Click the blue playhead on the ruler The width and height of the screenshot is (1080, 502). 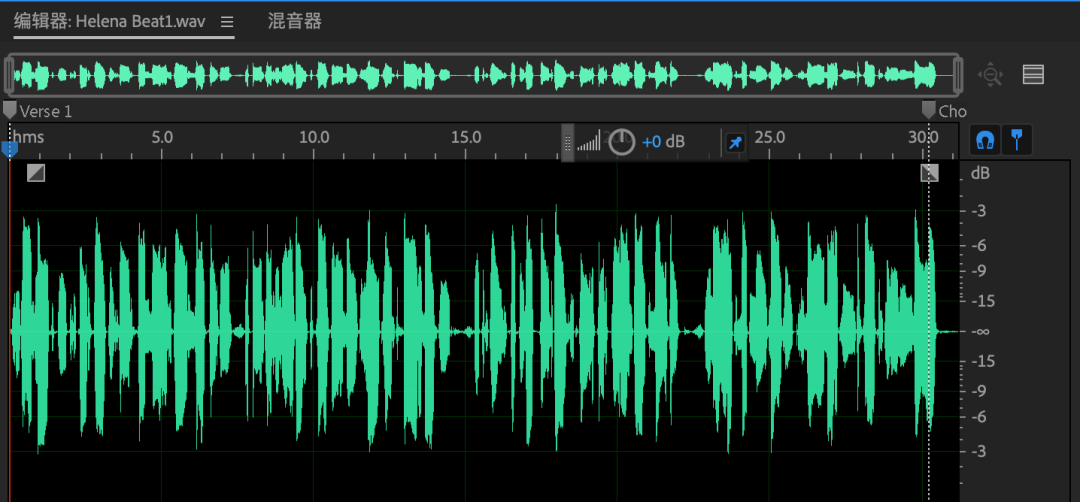(x=10, y=149)
